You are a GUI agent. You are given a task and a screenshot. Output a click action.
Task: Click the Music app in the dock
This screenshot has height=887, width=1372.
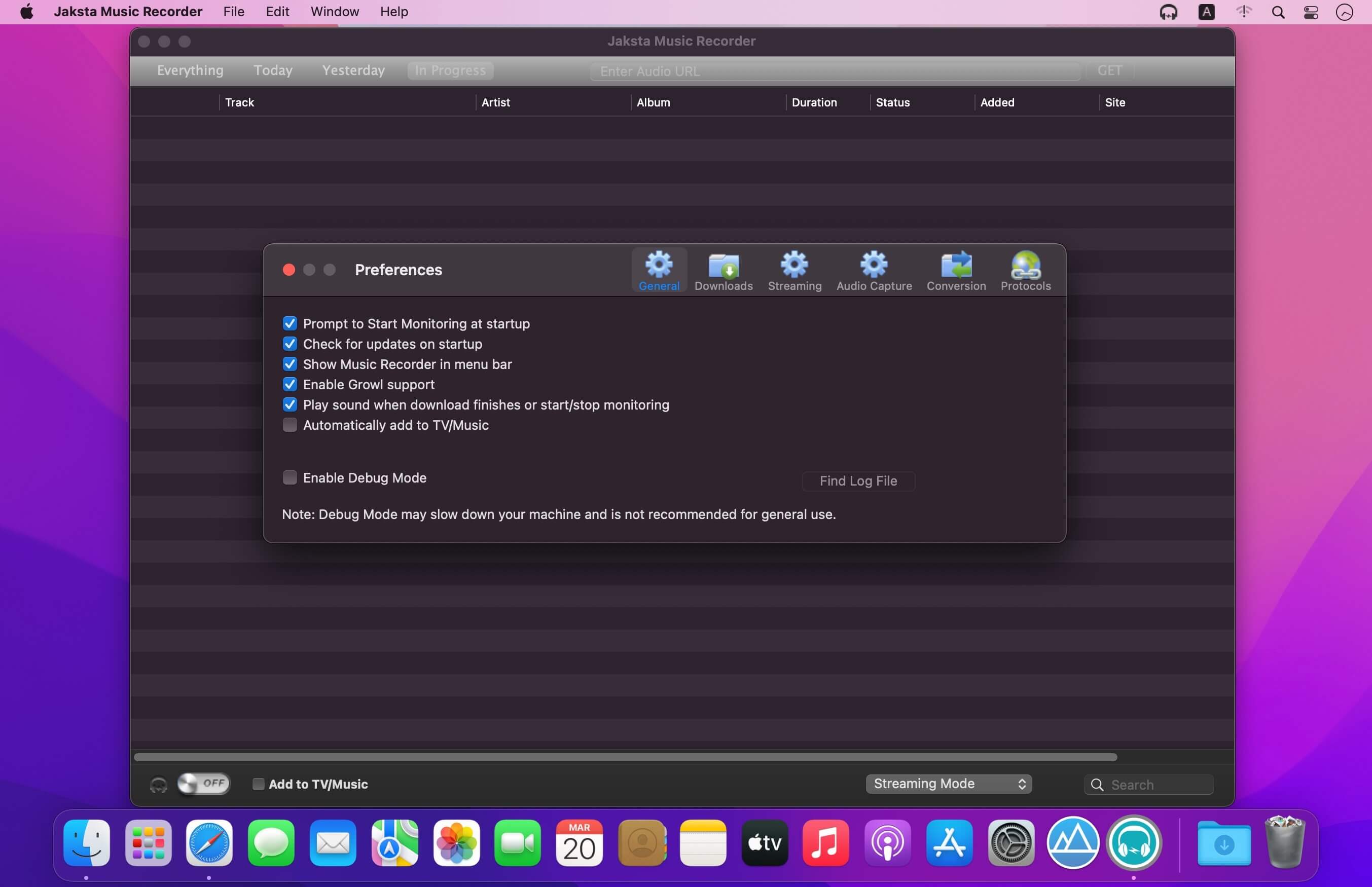[x=826, y=842]
